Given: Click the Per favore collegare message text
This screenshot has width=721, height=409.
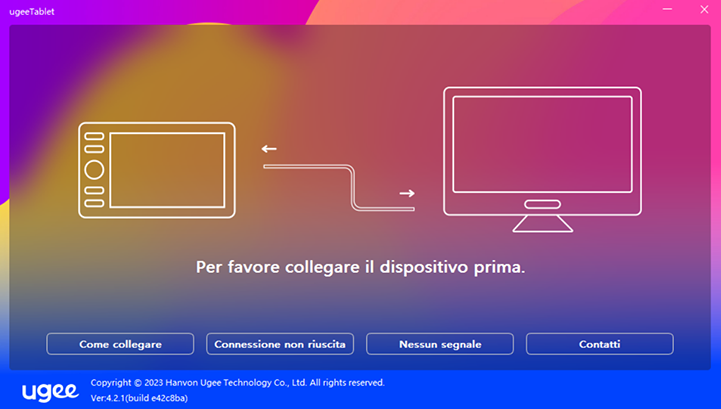Looking at the screenshot, I should click(360, 267).
